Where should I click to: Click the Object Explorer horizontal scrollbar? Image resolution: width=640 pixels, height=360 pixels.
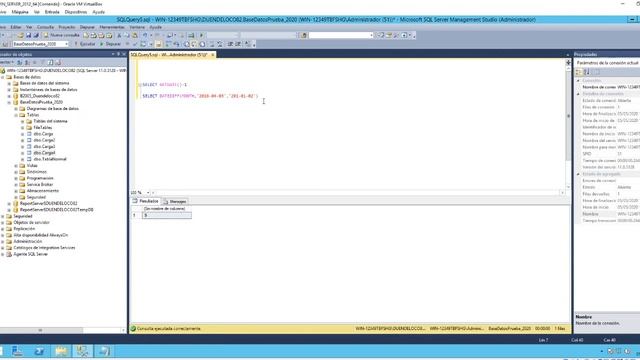(61, 330)
